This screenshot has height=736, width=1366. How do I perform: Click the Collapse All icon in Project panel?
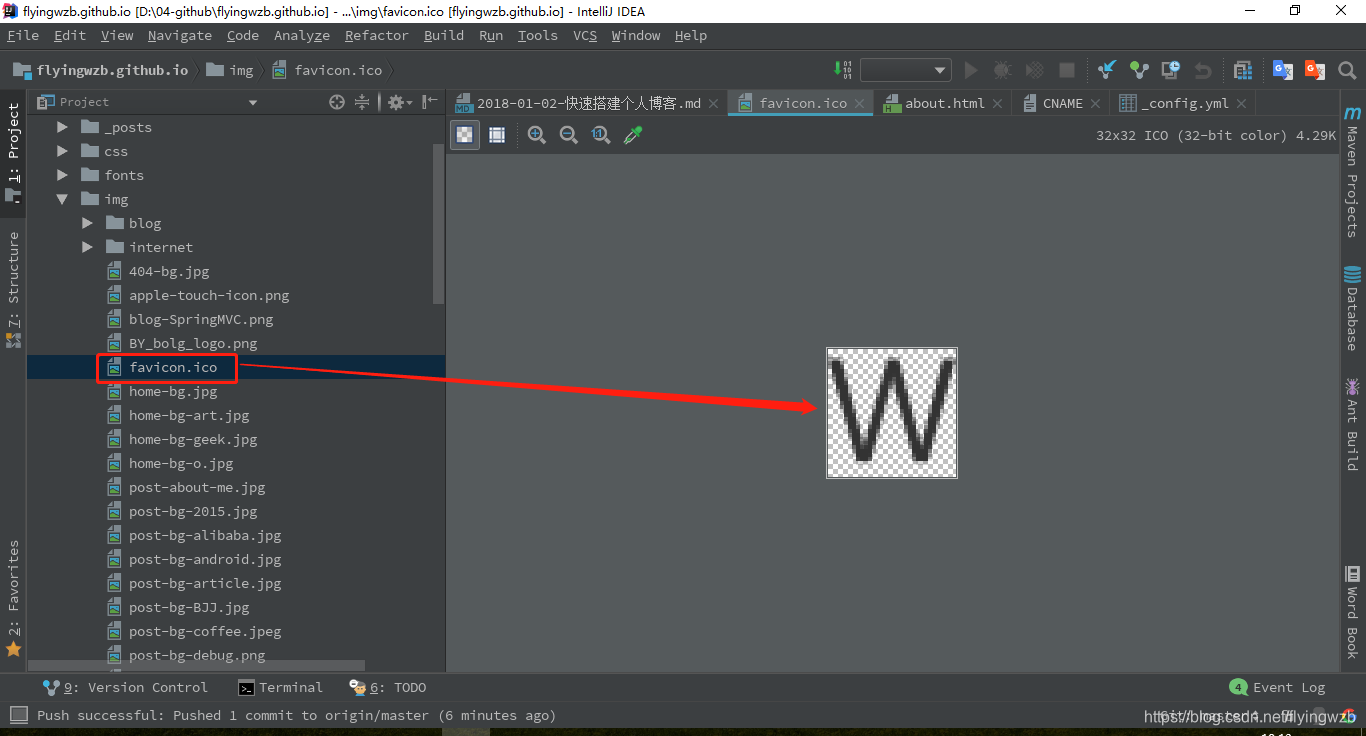point(362,102)
